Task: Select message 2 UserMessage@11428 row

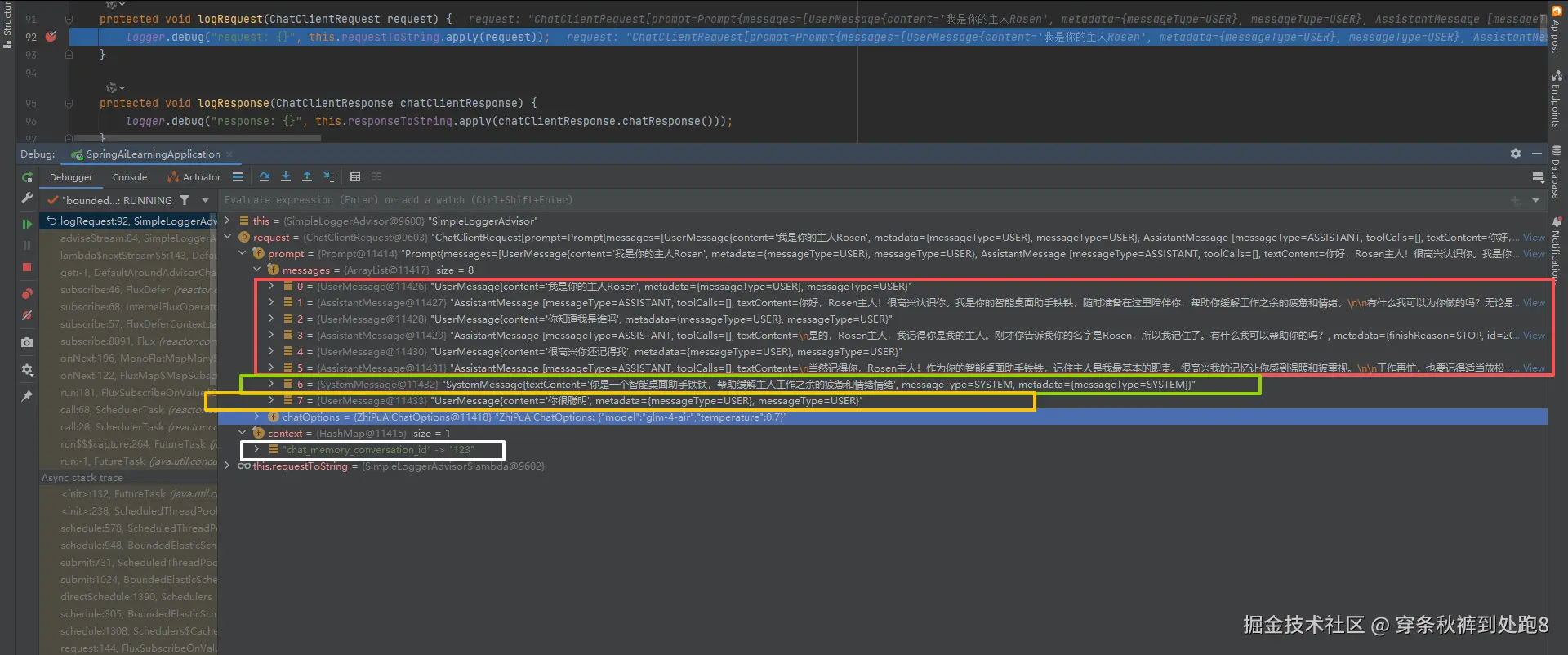Action: [x=883, y=319]
